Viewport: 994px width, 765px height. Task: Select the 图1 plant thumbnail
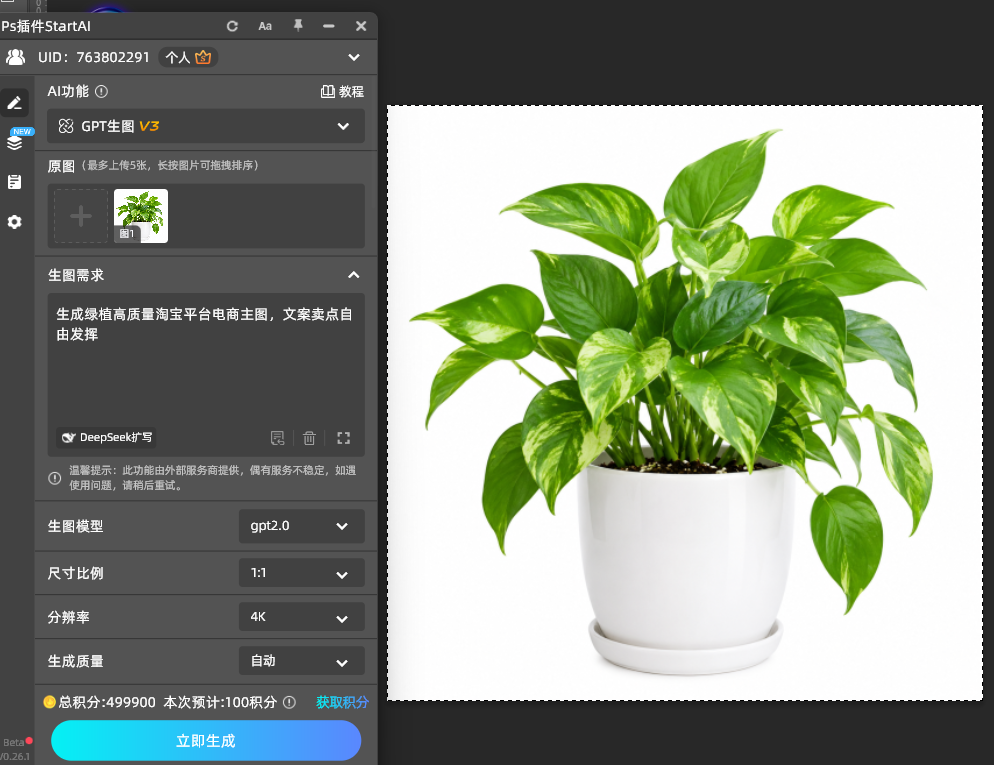tap(141, 216)
